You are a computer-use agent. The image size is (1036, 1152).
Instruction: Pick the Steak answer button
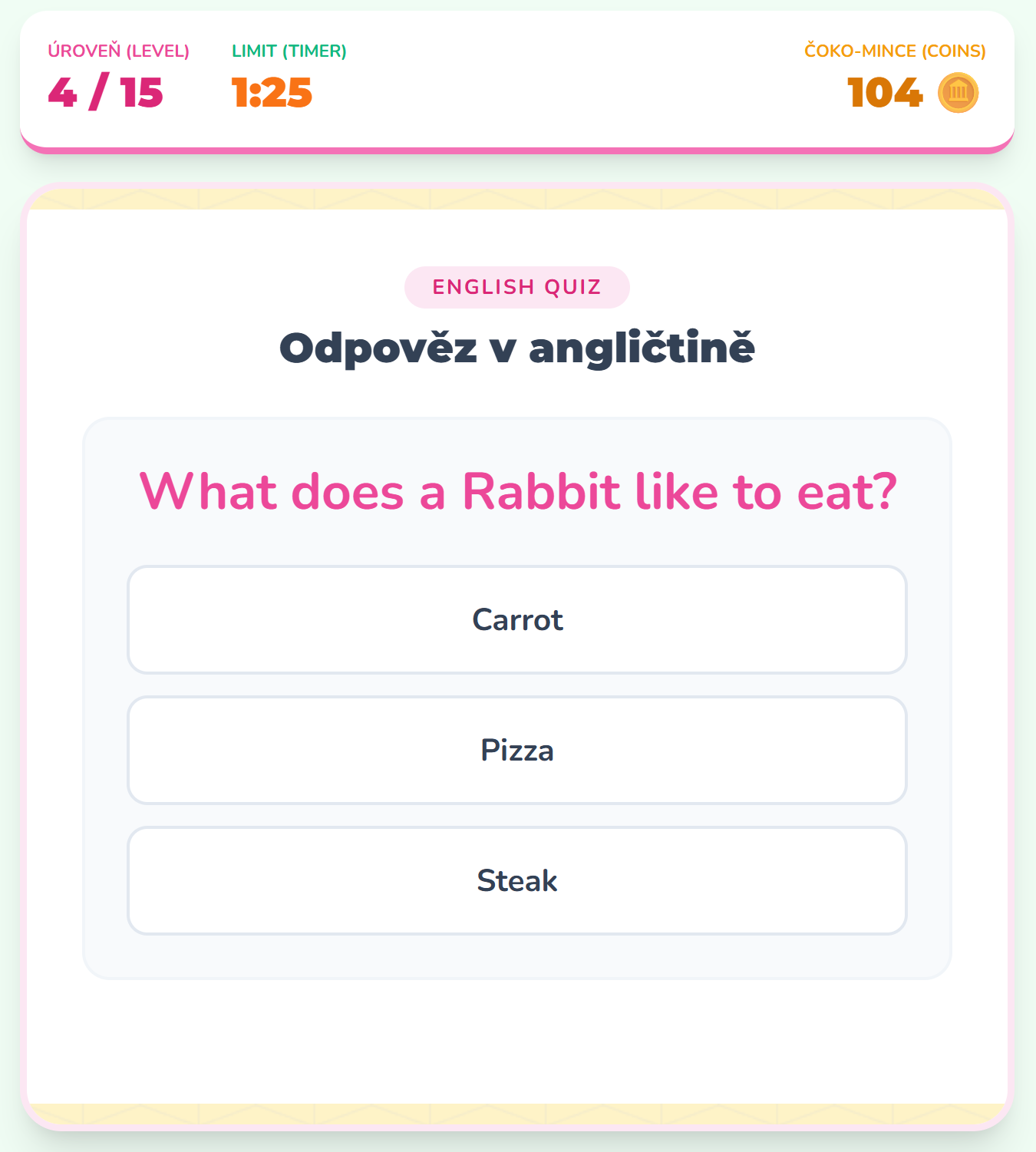coord(517,881)
